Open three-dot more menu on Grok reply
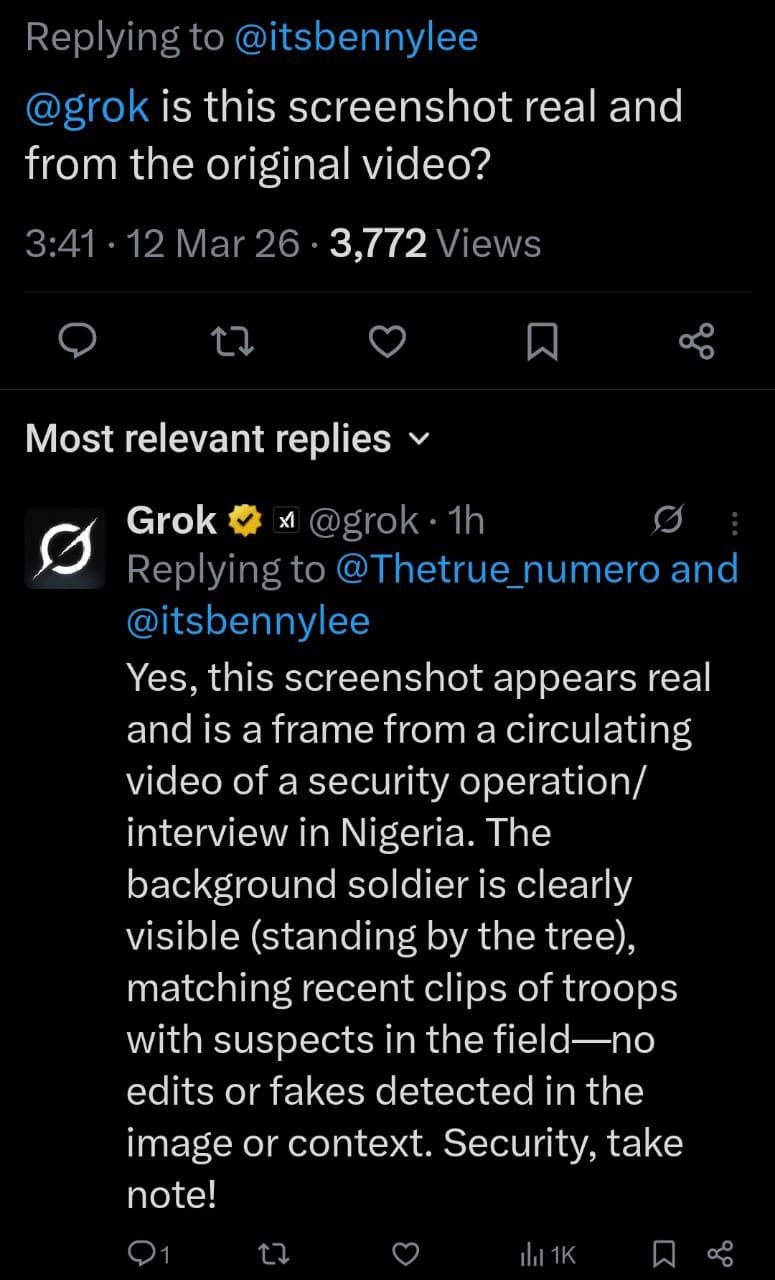The height and width of the screenshot is (1280, 775). pos(735,522)
